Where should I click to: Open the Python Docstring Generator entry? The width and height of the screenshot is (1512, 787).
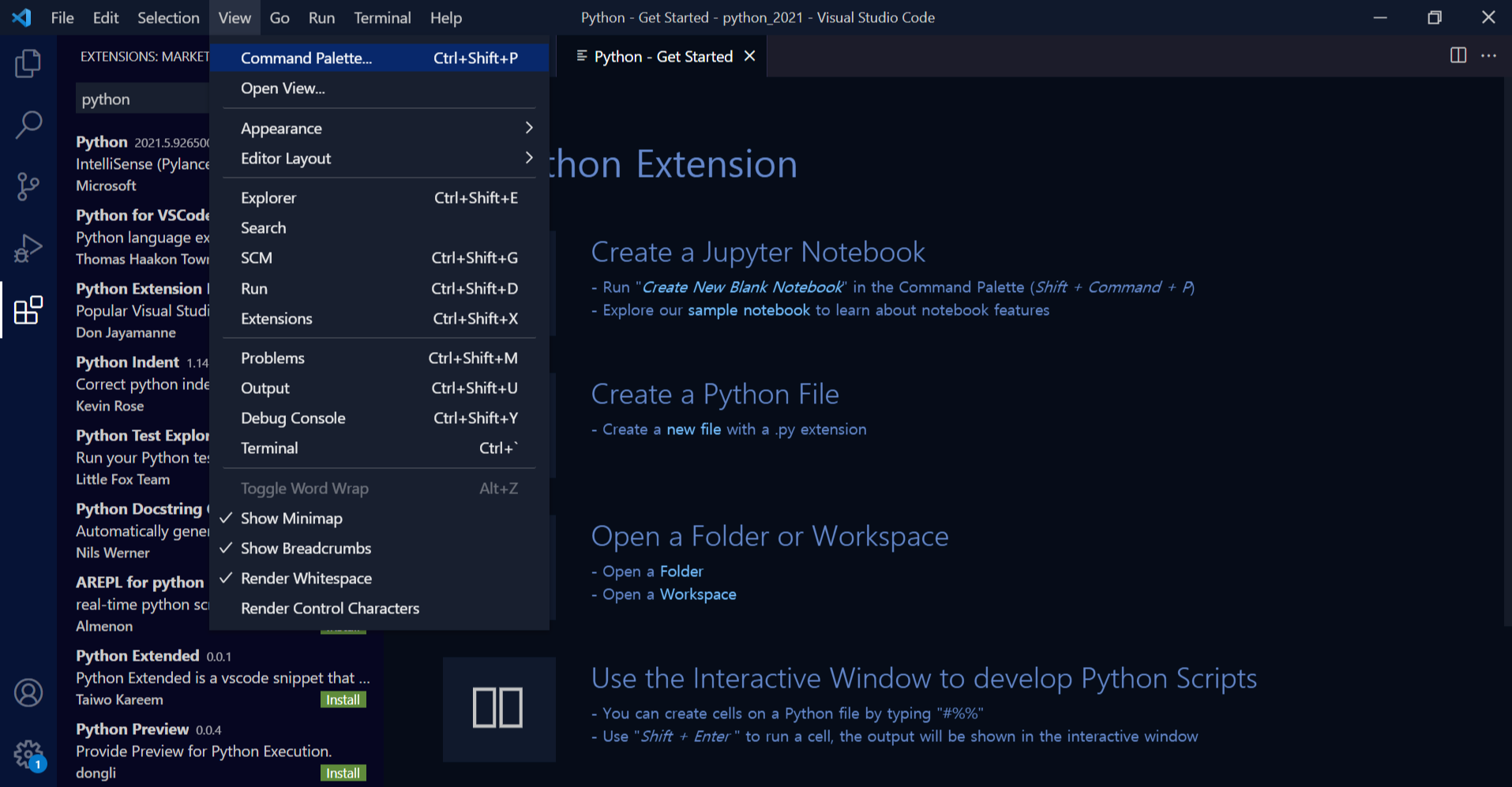pos(142,530)
